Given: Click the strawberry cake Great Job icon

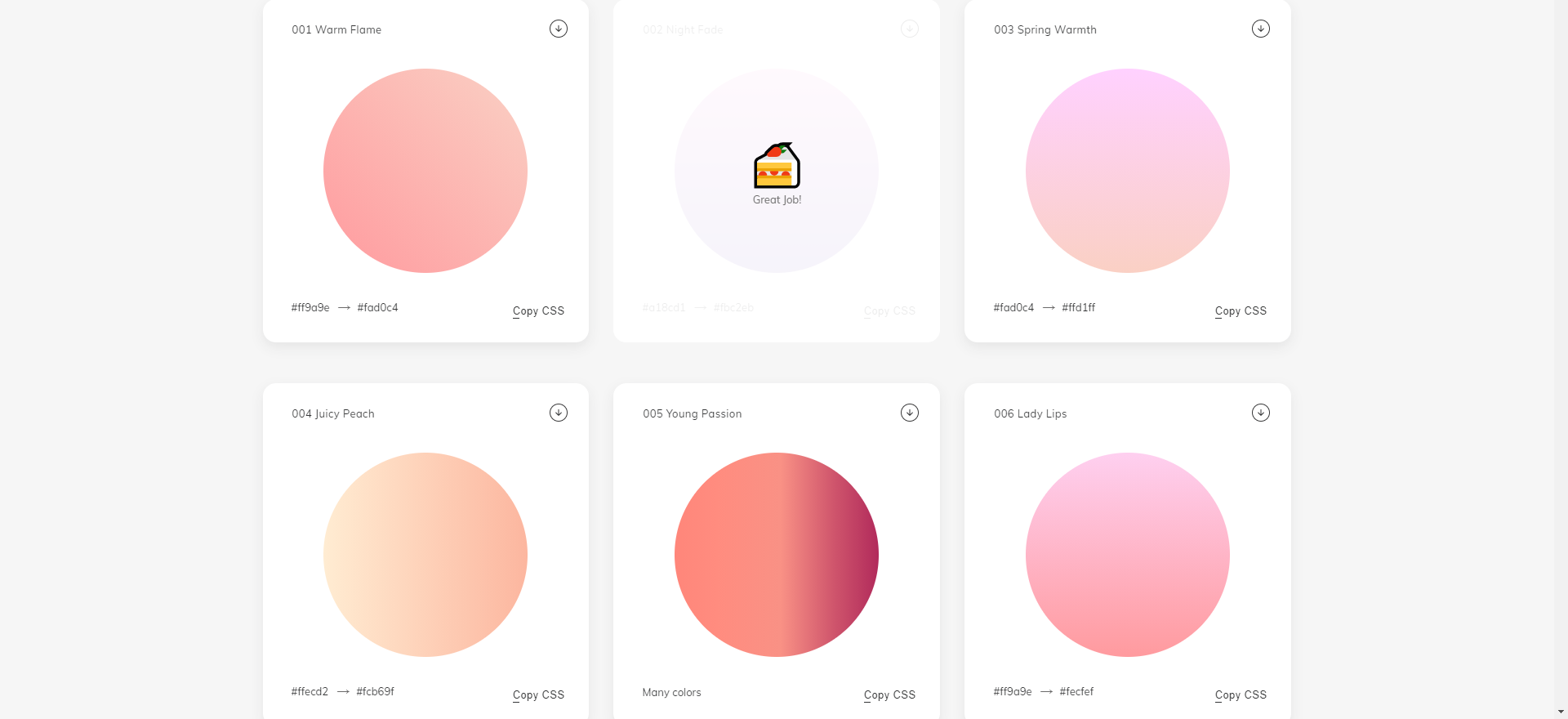Looking at the screenshot, I should [777, 165].
